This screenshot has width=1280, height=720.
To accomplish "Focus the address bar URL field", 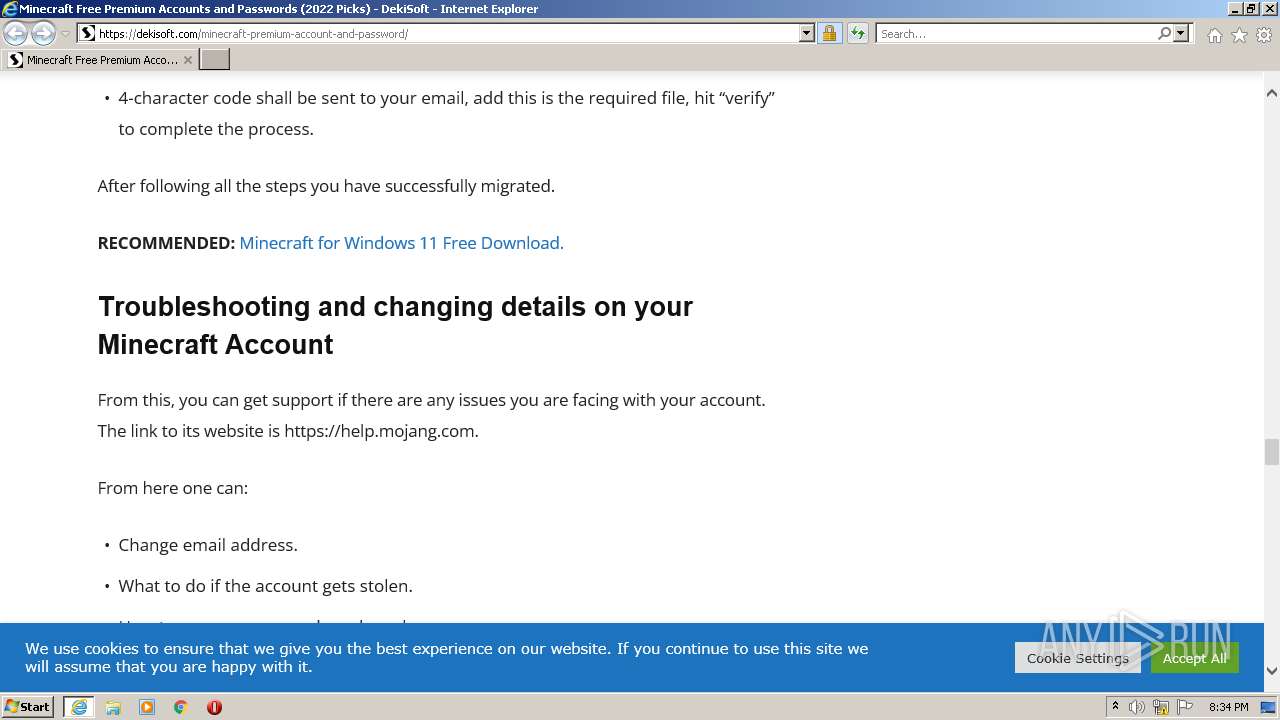I will coord(448,33).
